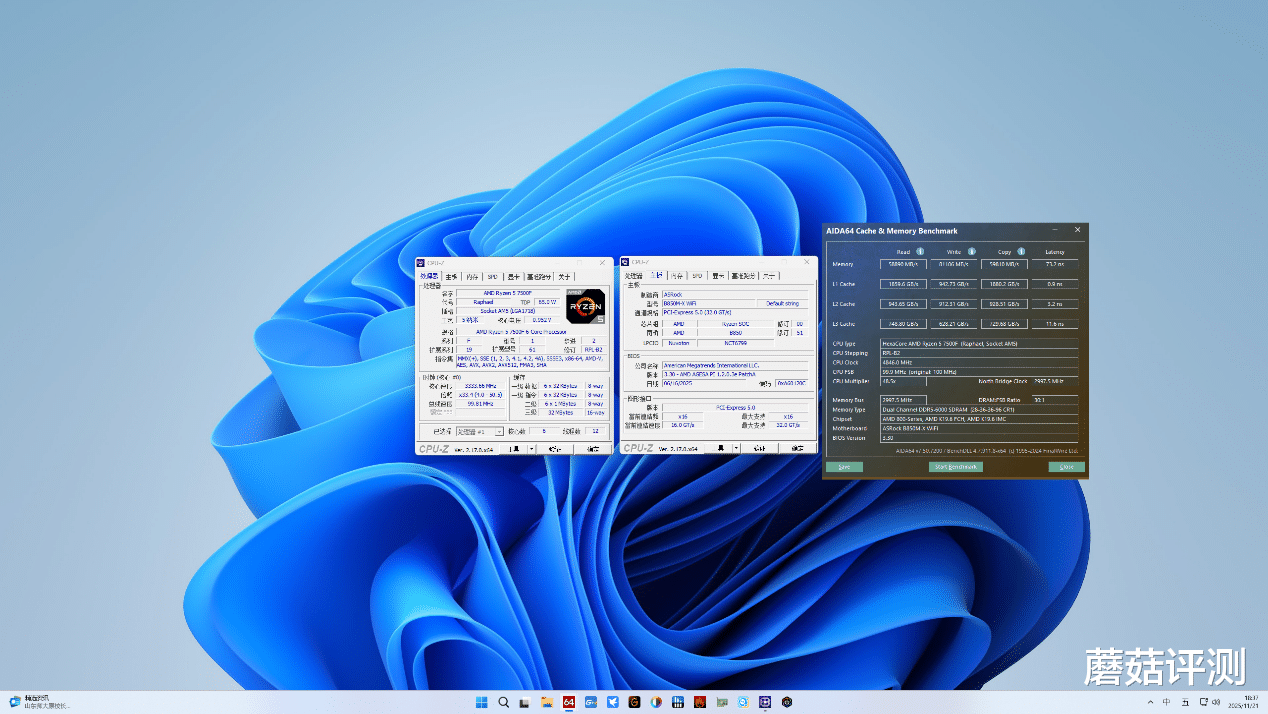Click the Close button in AIDA64 benchmark
Image resolution: width=1268 pixels, height=714 pixels.
point(1066,467)
